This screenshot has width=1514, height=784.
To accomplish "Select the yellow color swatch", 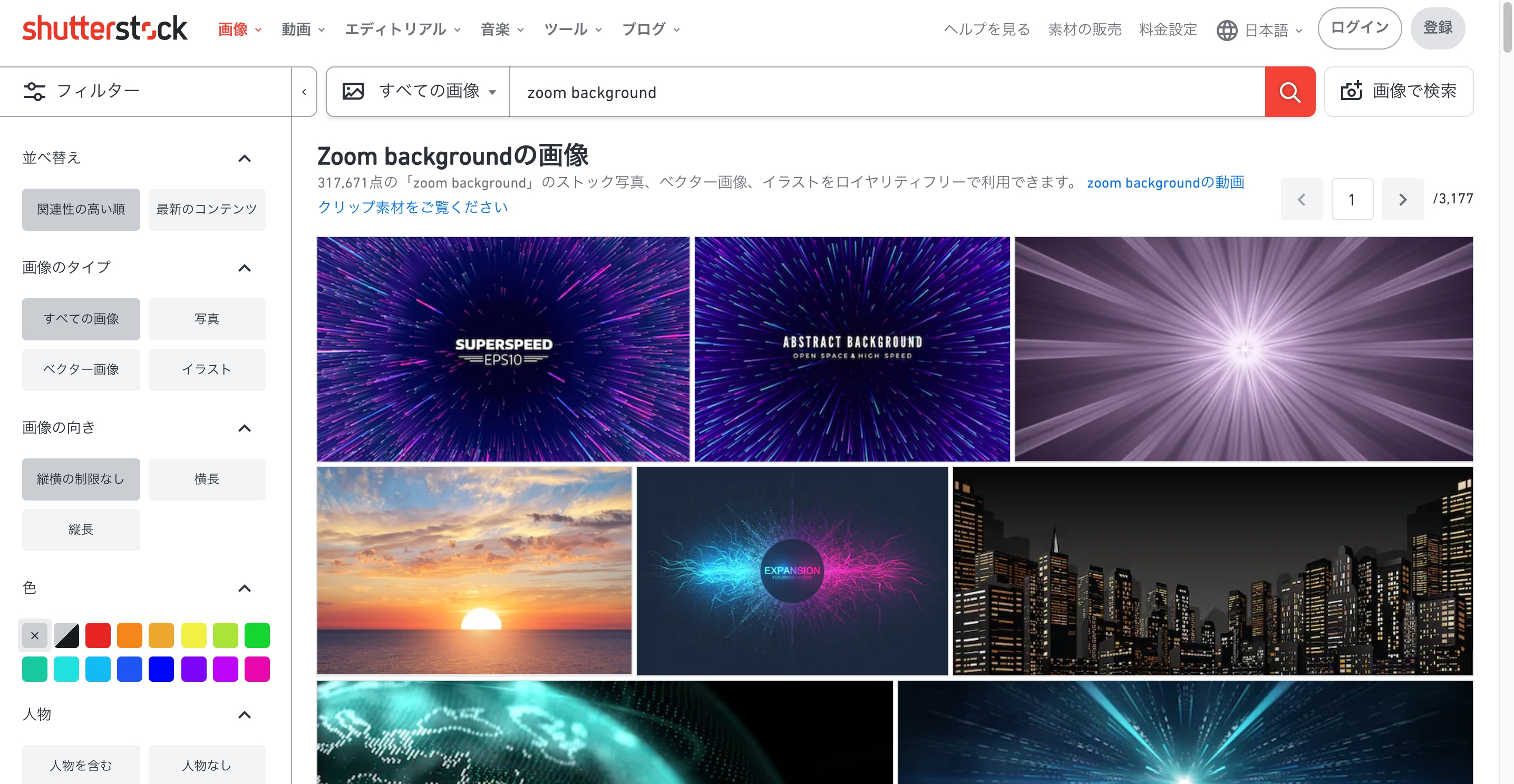I will coord(193,635).
